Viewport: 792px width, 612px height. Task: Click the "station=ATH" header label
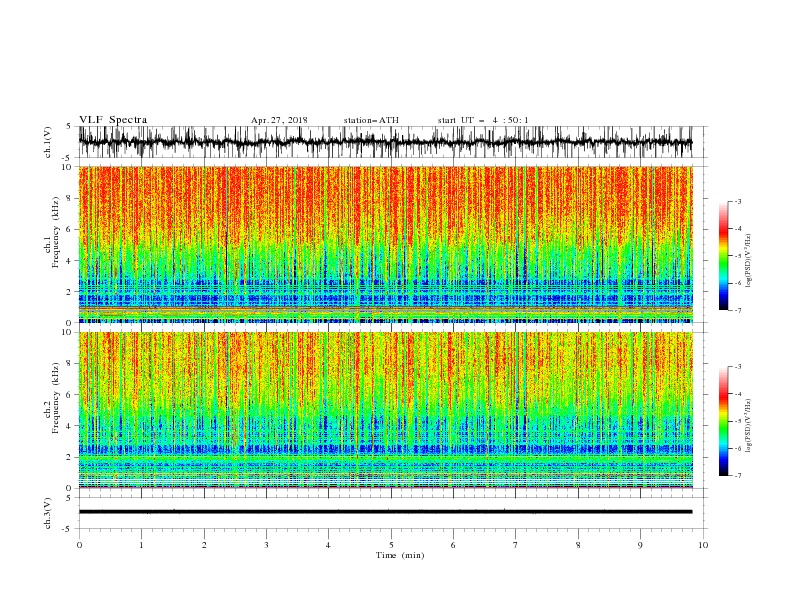(x=371, y=120)
